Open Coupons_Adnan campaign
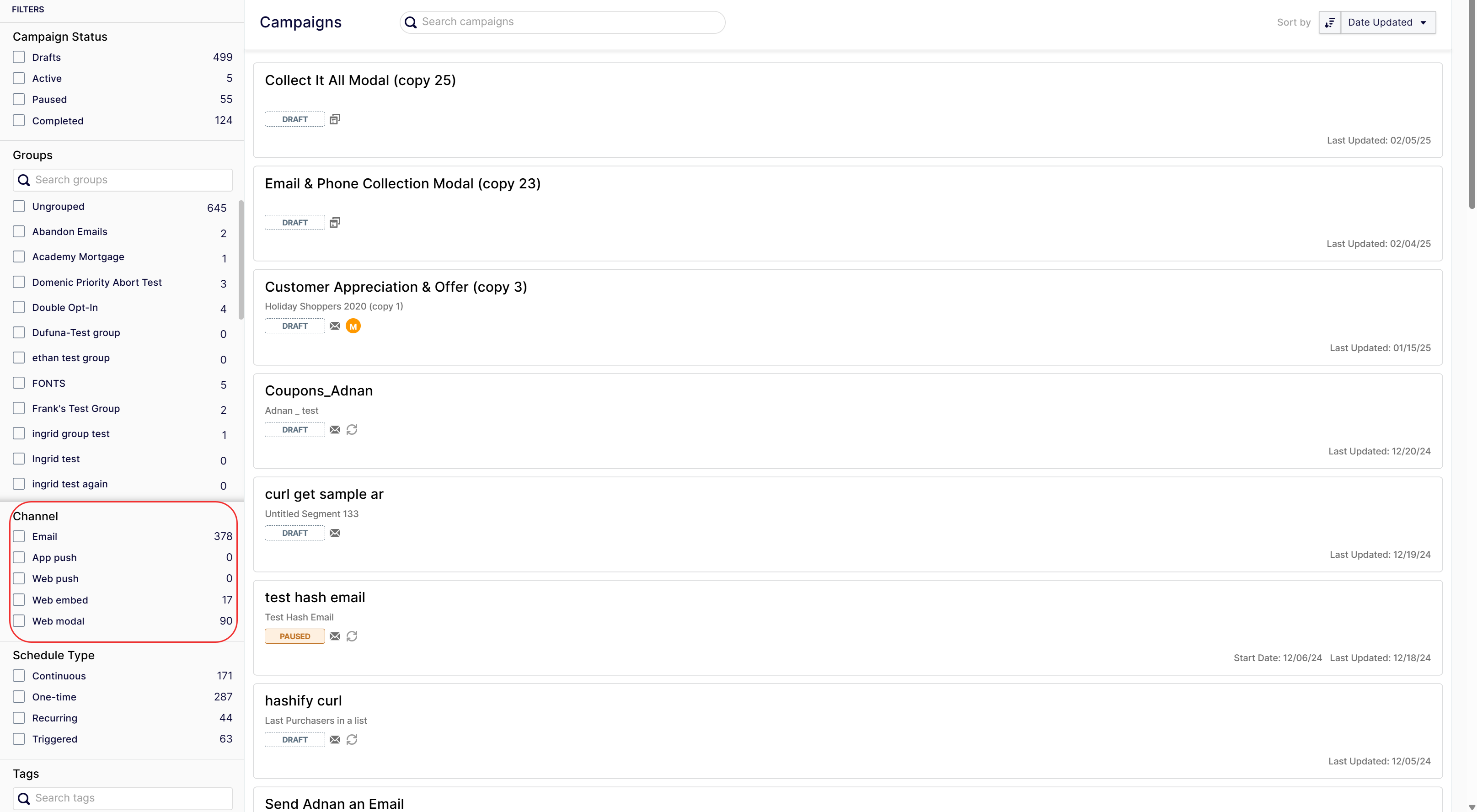This screenshot has width=1477, height=812. [x=318, y=390]
